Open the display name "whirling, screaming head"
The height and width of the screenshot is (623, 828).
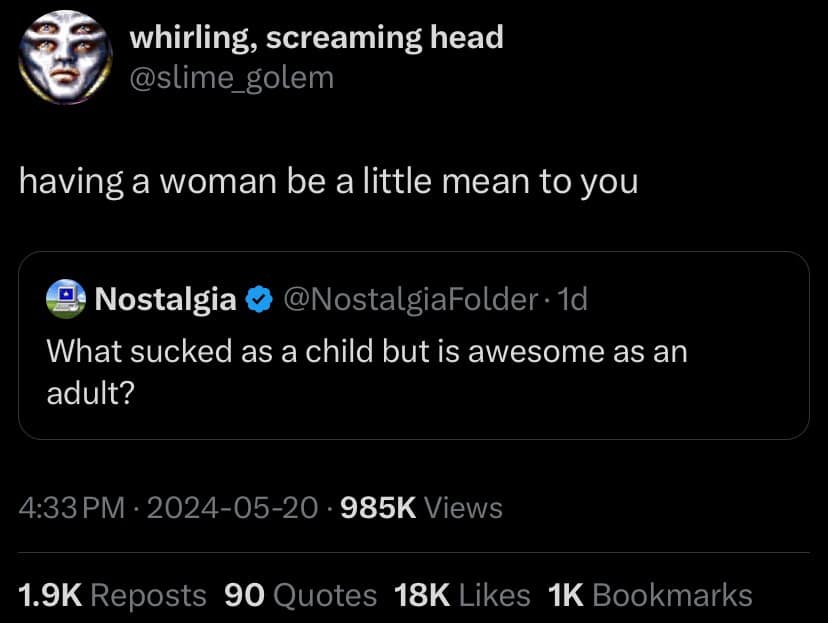316,39
